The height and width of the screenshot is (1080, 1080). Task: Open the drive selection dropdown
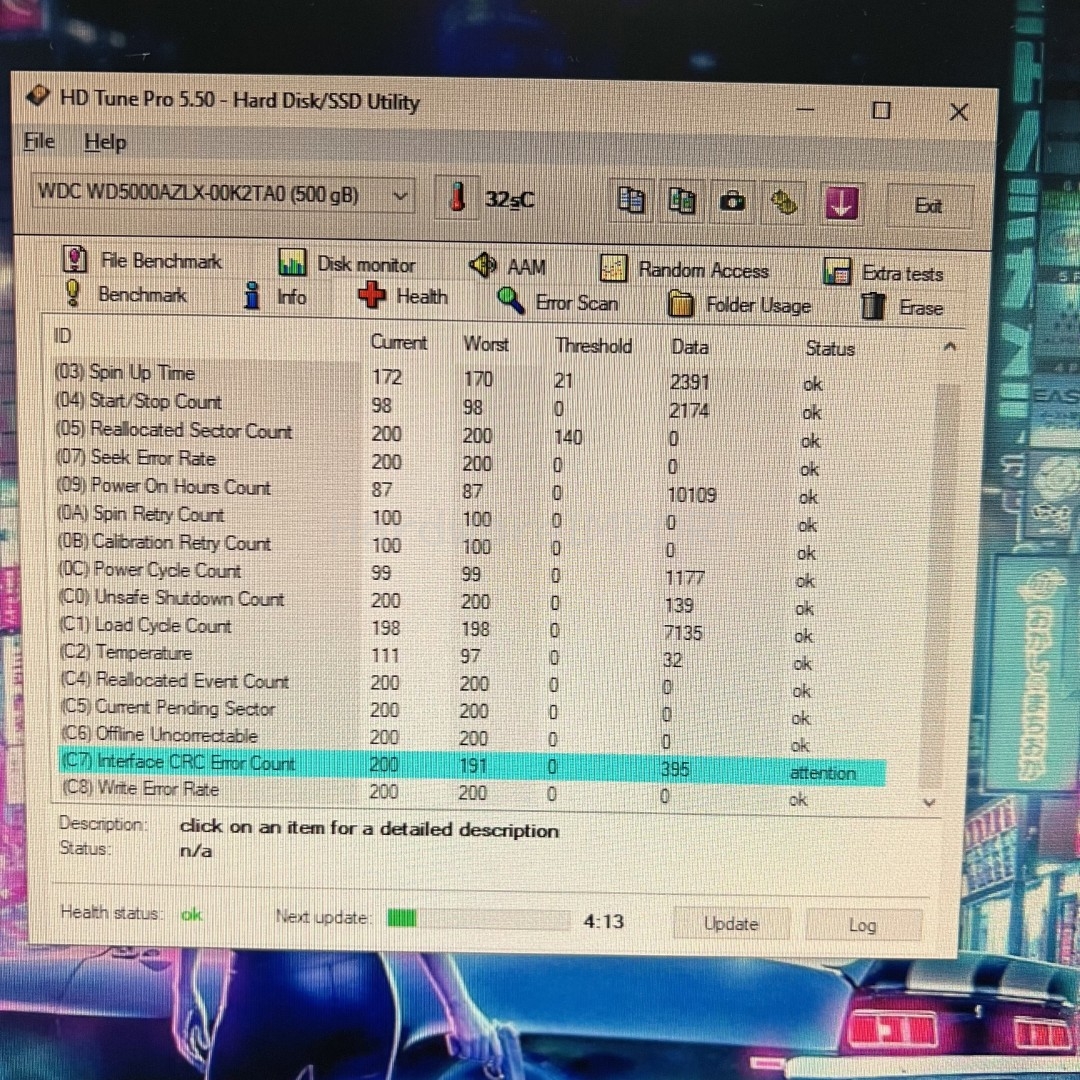coord(223,194)
